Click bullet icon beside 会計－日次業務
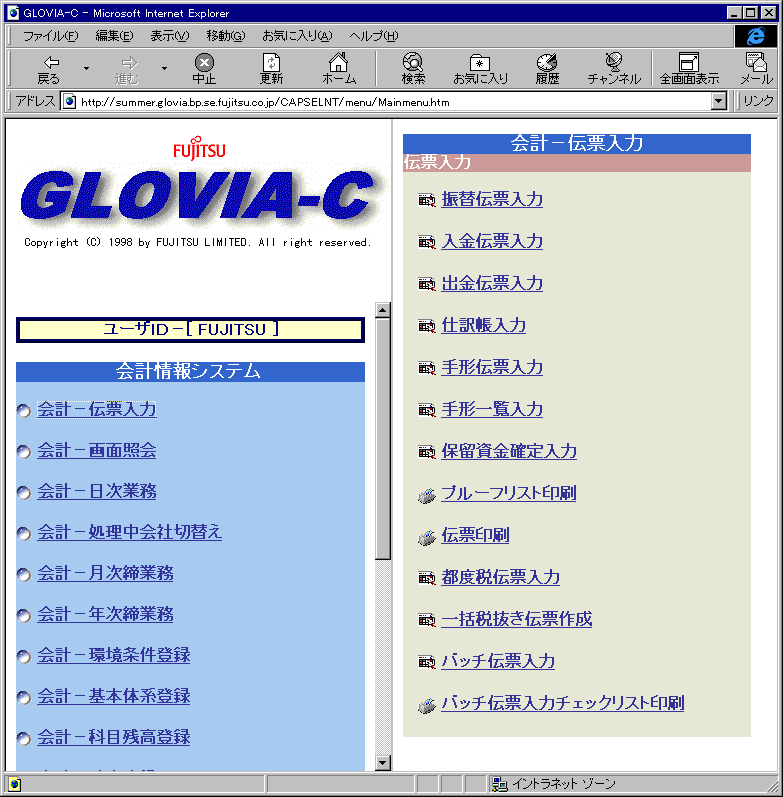 tap(23, 493)
